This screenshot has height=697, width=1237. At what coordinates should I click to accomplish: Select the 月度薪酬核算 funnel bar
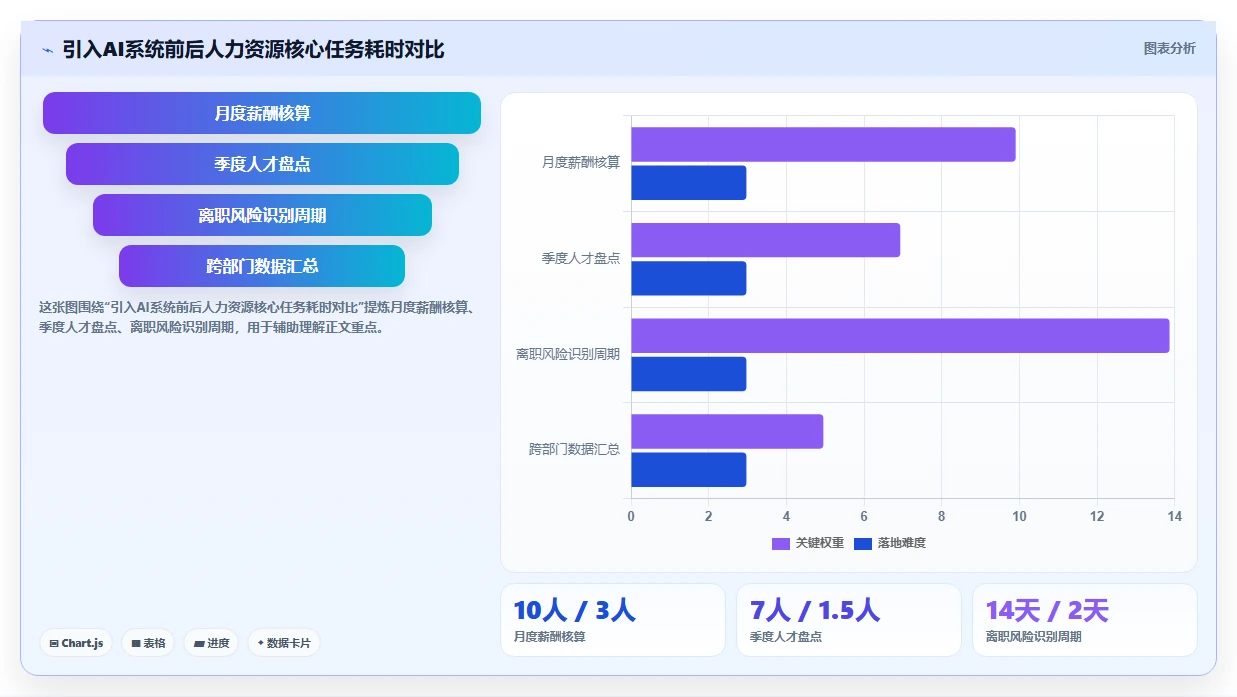tap(262, 113)
